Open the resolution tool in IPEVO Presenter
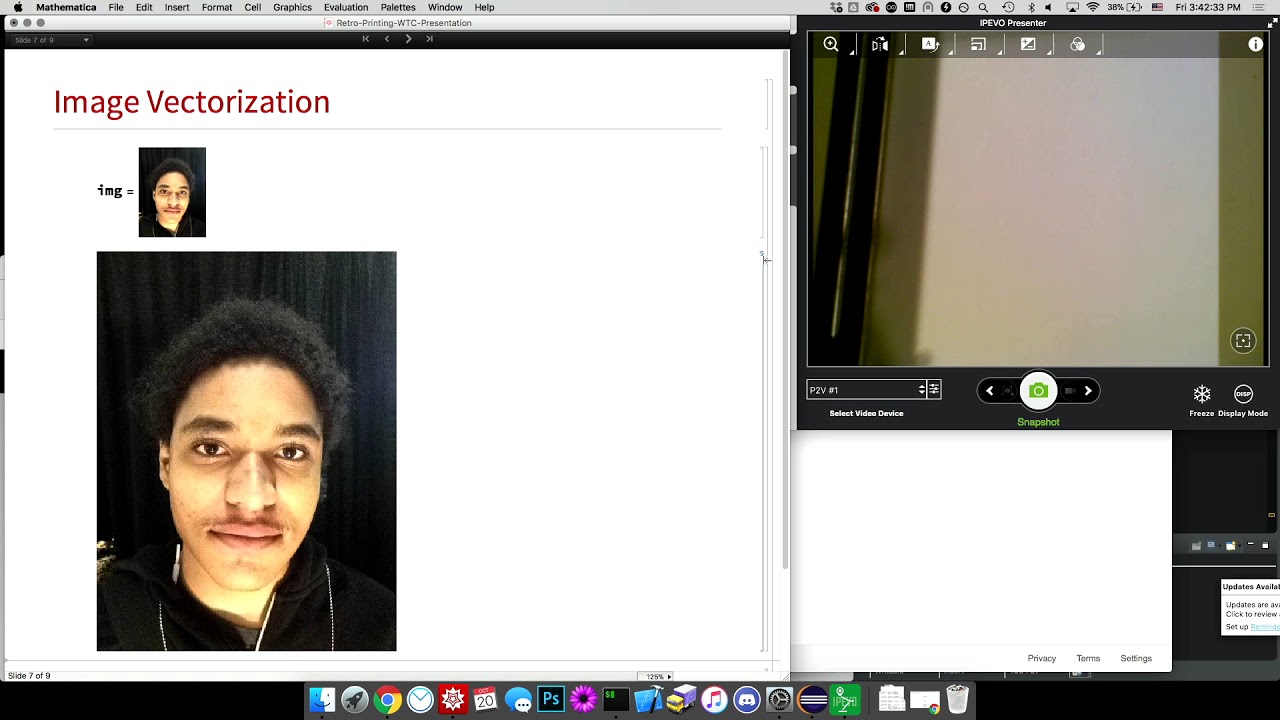Image resolution: width=1280 pixels, height=720 pixels. tap(978, 44)
